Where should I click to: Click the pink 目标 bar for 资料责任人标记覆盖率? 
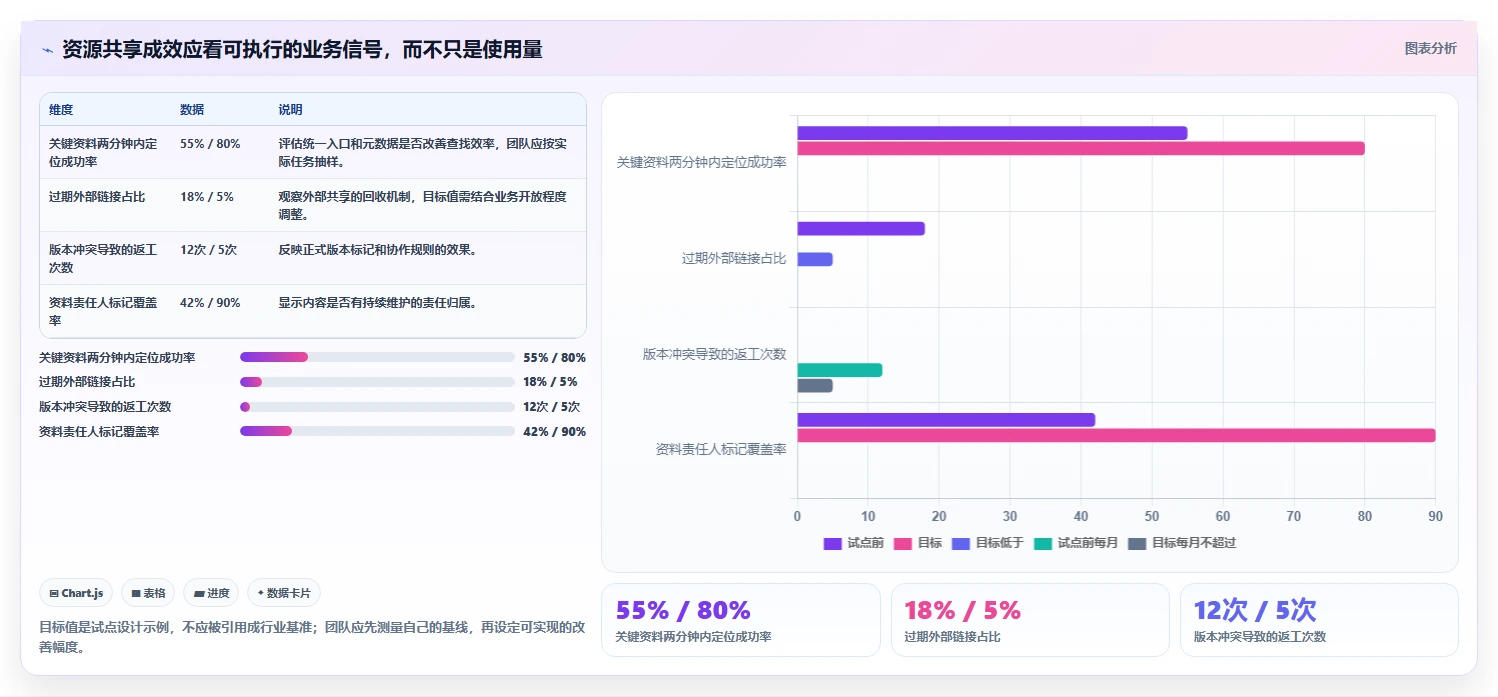(x=1116, y=435)
